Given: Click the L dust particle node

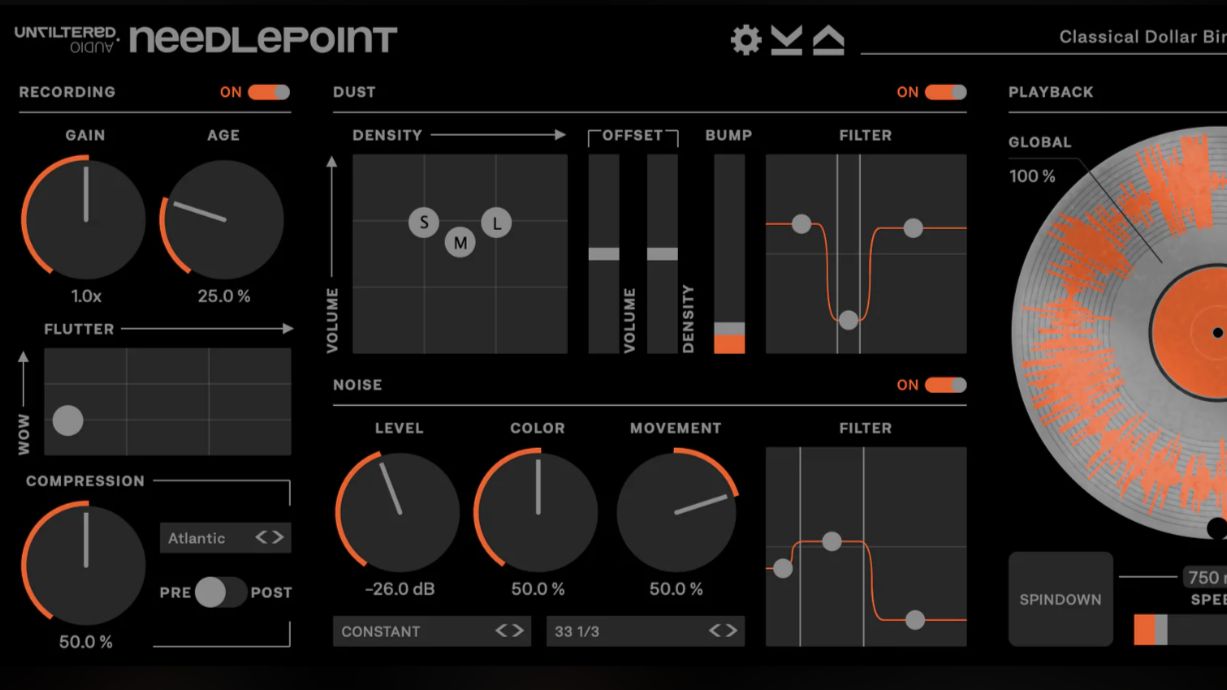Looking at the screenshot, I should coord(496,223).
